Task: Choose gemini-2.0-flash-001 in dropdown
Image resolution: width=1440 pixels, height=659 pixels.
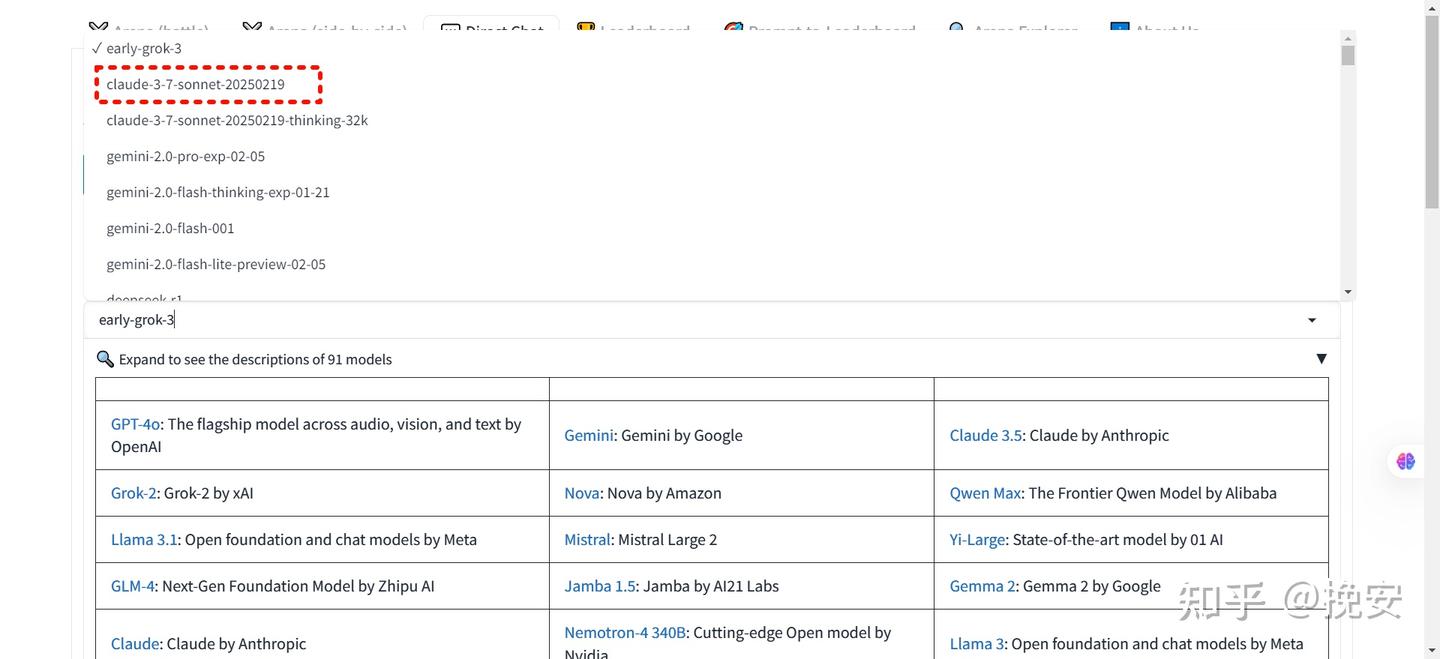Action: (171, 228)
